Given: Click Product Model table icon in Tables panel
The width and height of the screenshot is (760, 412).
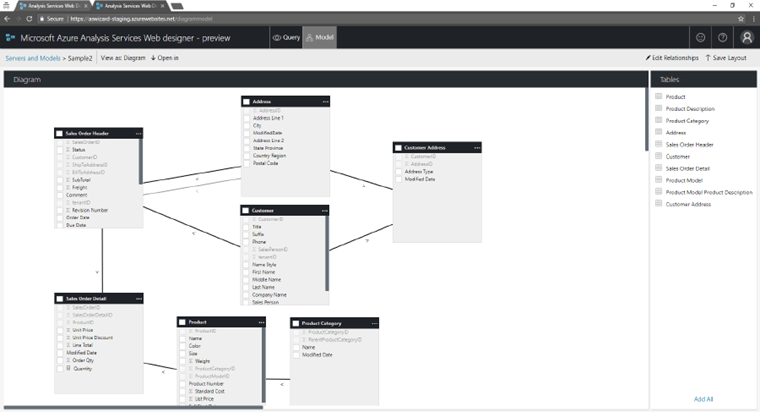Looking at the screenshot, I should [658, 180].
